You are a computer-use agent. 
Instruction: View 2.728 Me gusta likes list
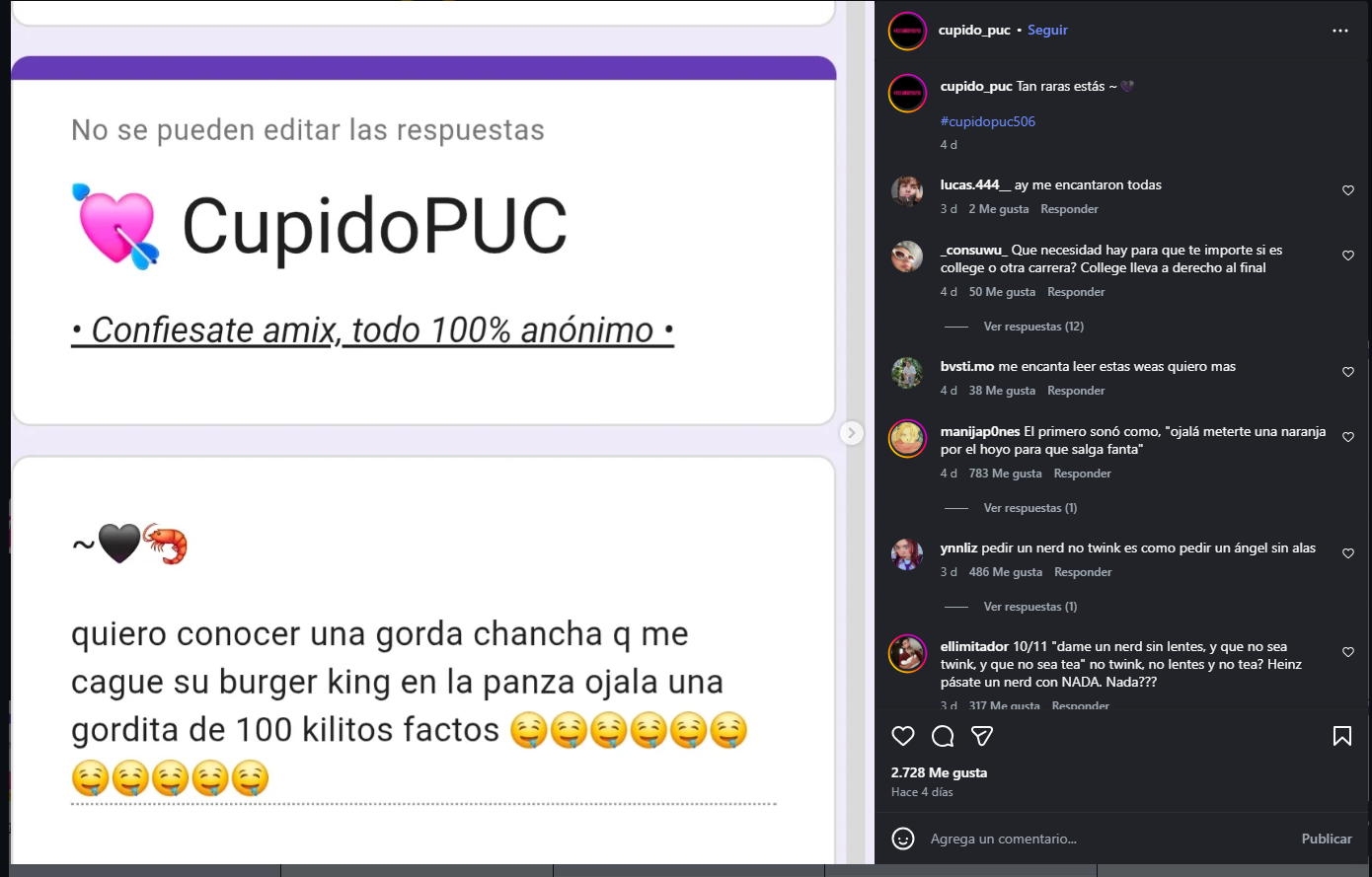coord(939,772)
